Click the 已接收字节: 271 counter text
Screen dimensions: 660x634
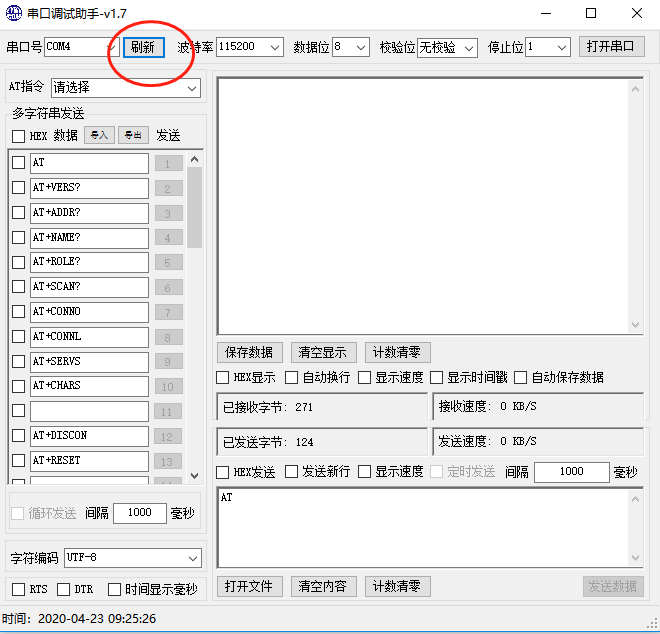[268, 408]
